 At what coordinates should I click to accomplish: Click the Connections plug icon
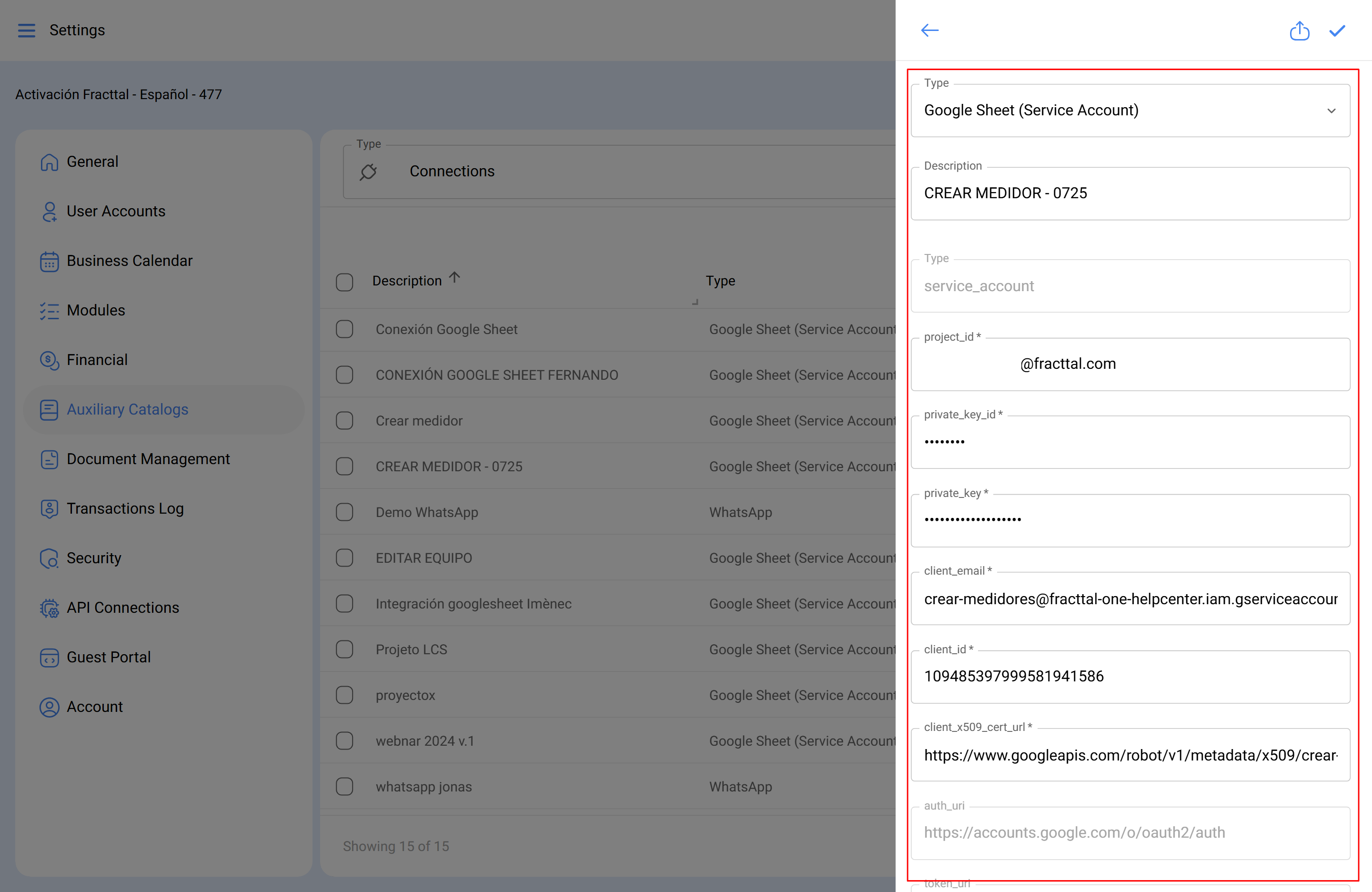[368, 171]
